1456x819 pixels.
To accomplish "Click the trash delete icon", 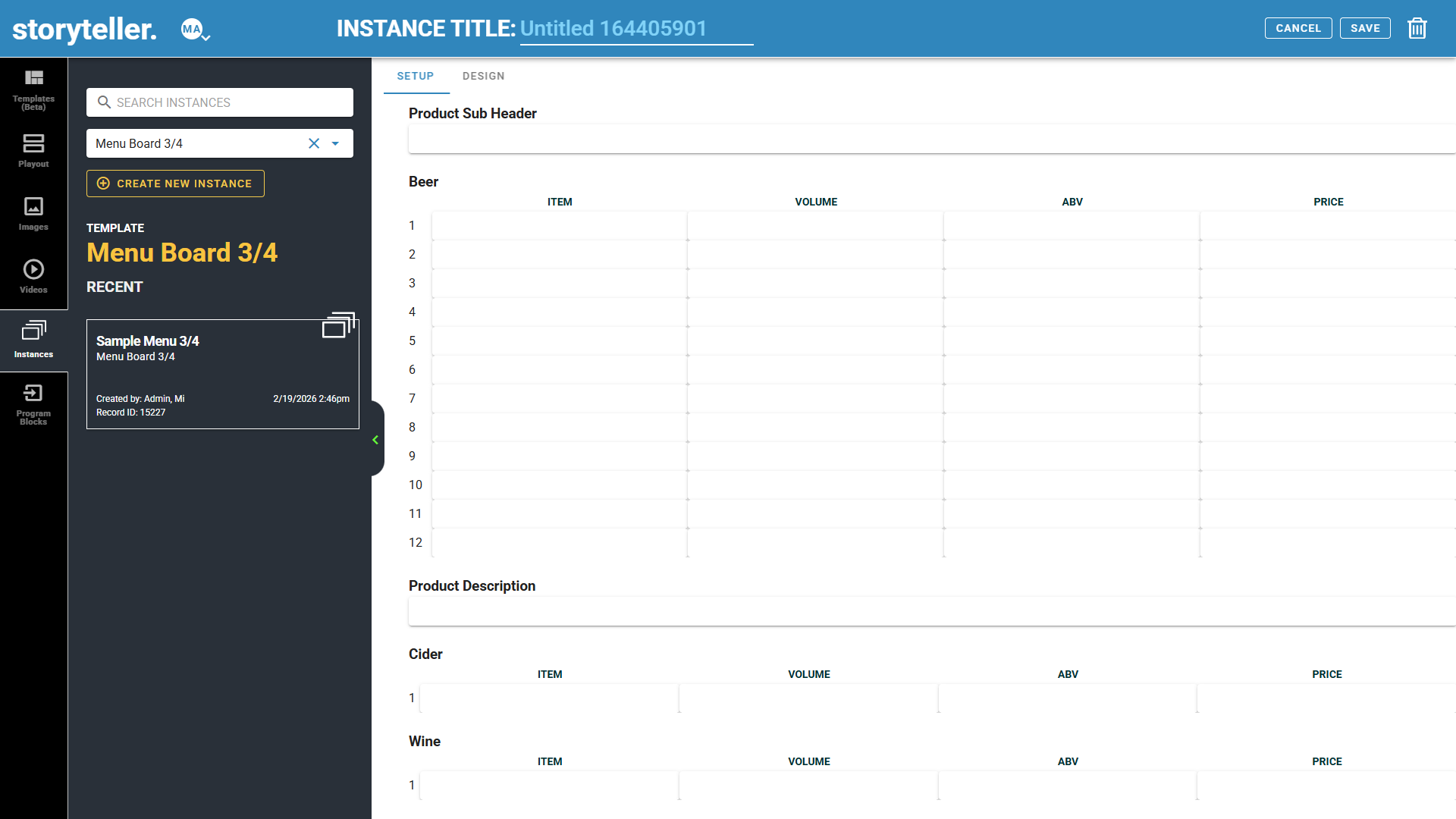I will 1417,29.
